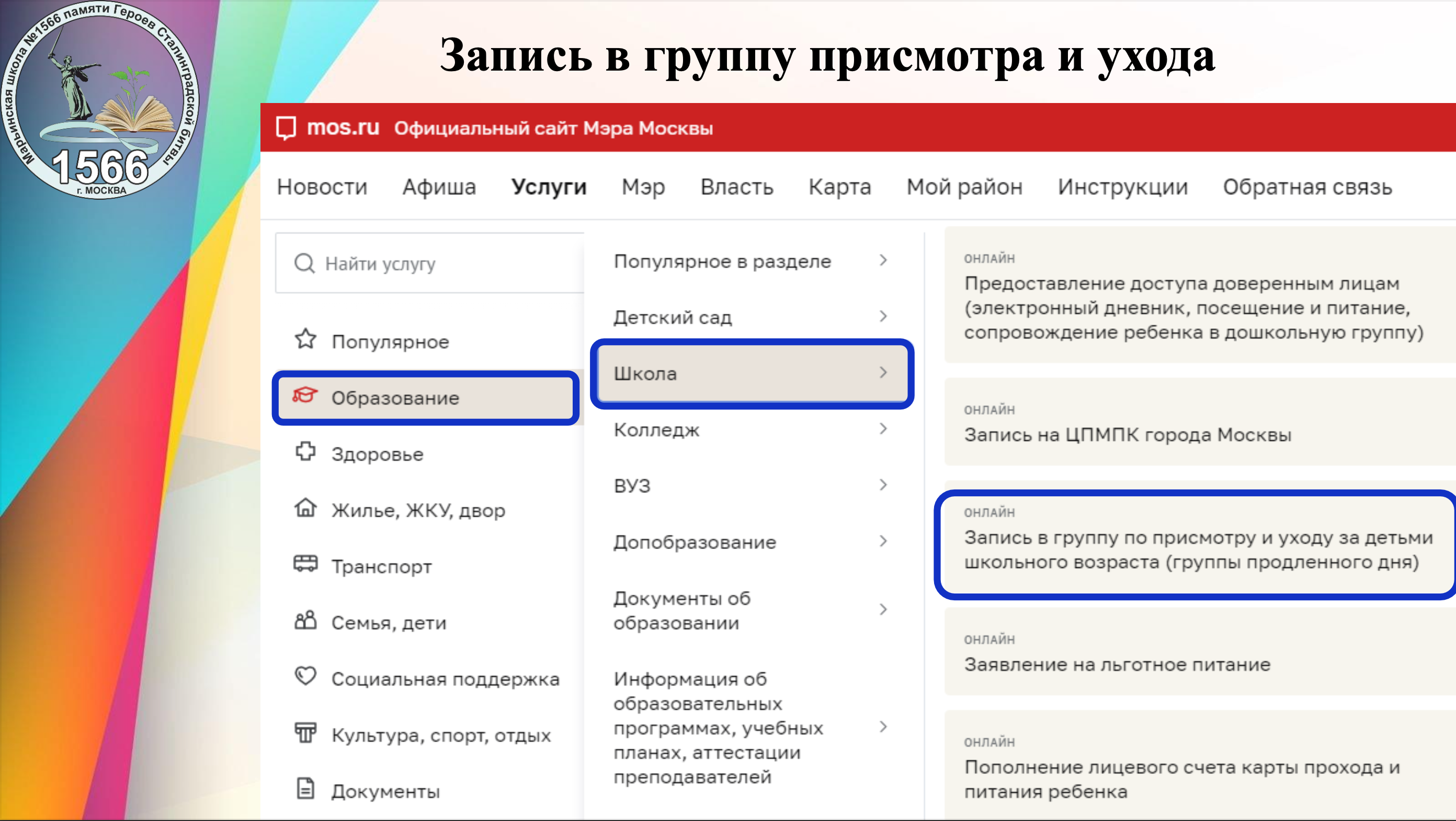Viewport: 1456px width, 821px height.
Task: Expand chevron for Информация об образовательных программах
Action: click(x=883, y=727)
